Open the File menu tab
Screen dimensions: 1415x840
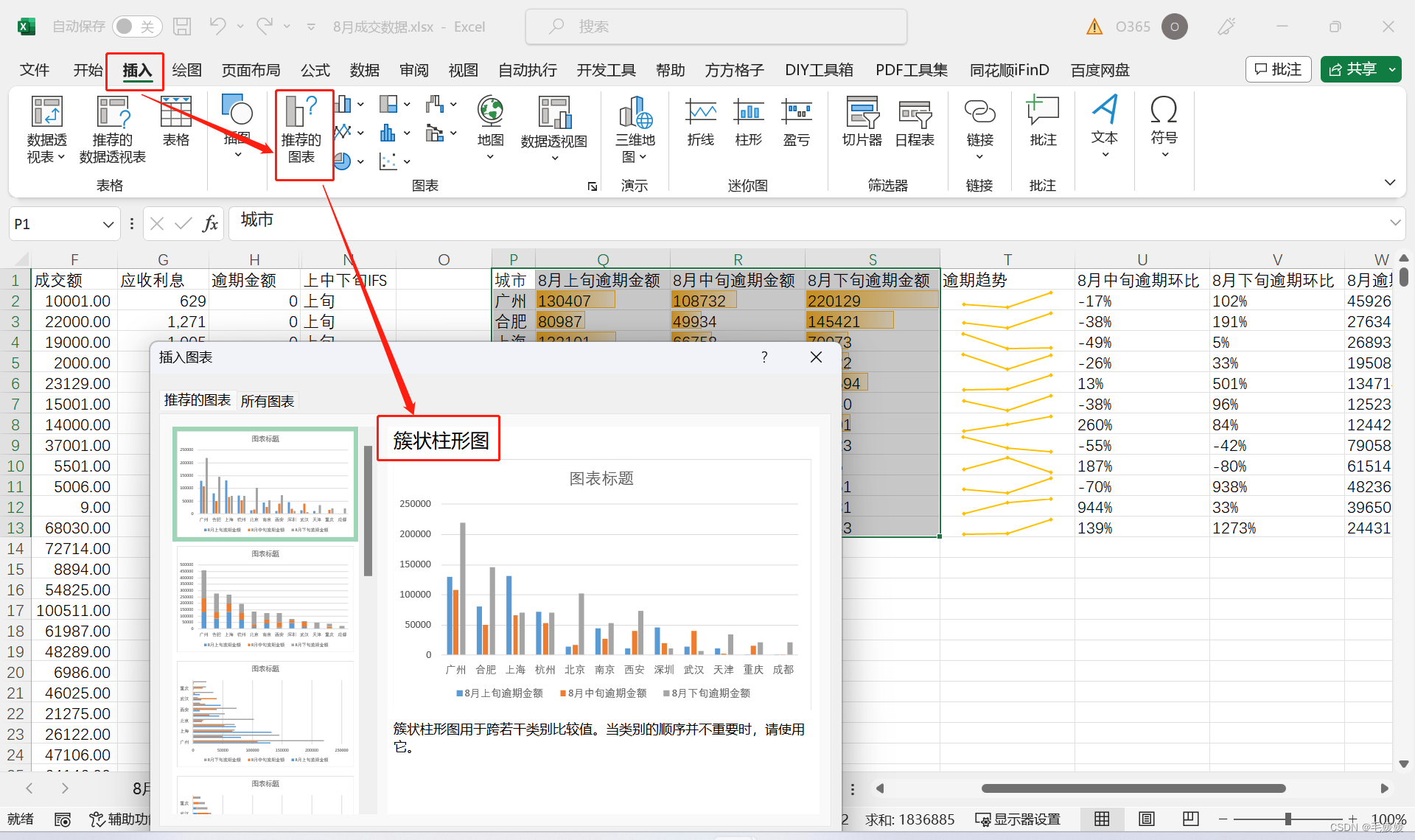coord(35,70)
